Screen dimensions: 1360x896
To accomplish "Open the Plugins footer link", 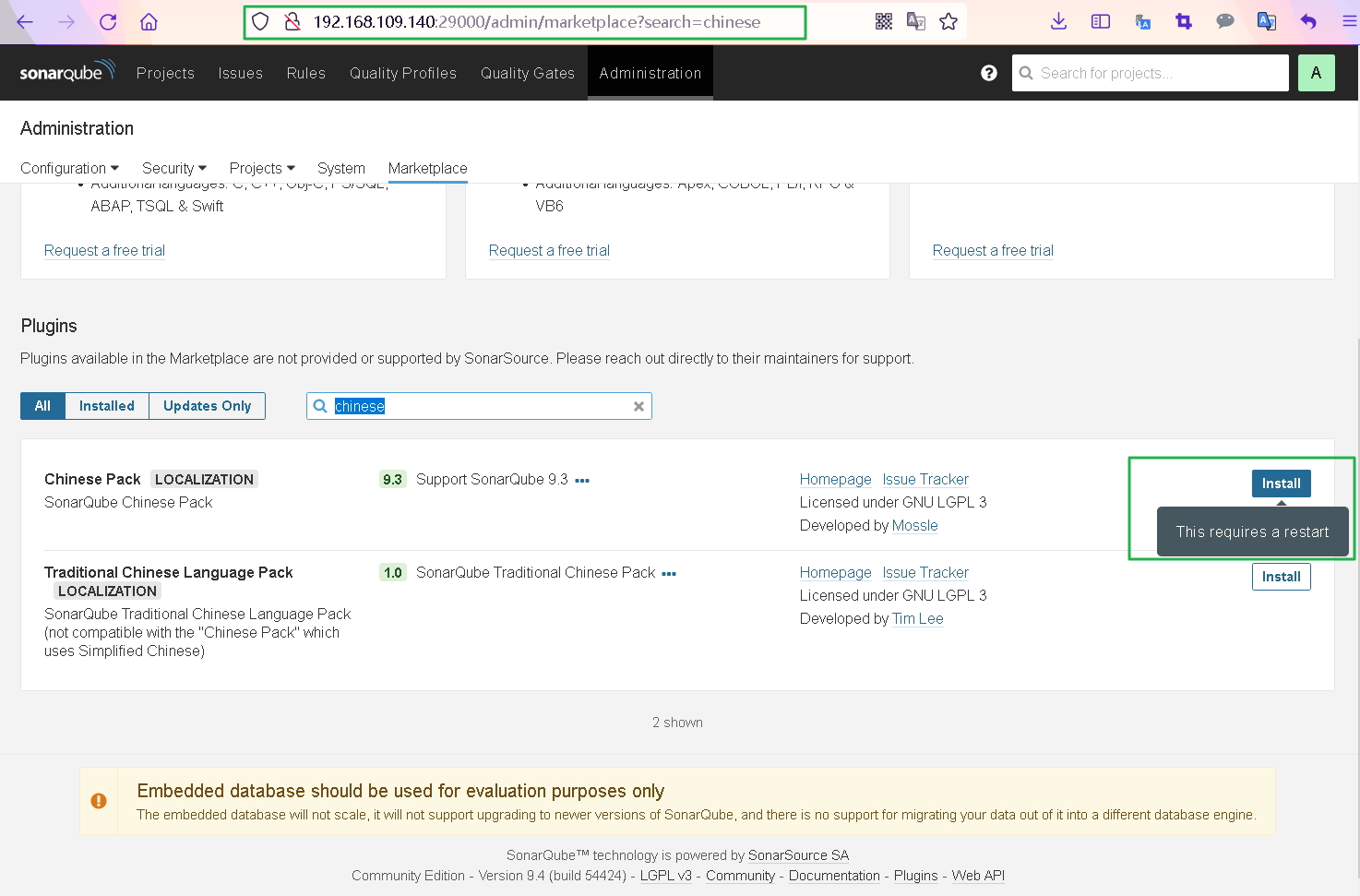I will [x=916, y=876].
